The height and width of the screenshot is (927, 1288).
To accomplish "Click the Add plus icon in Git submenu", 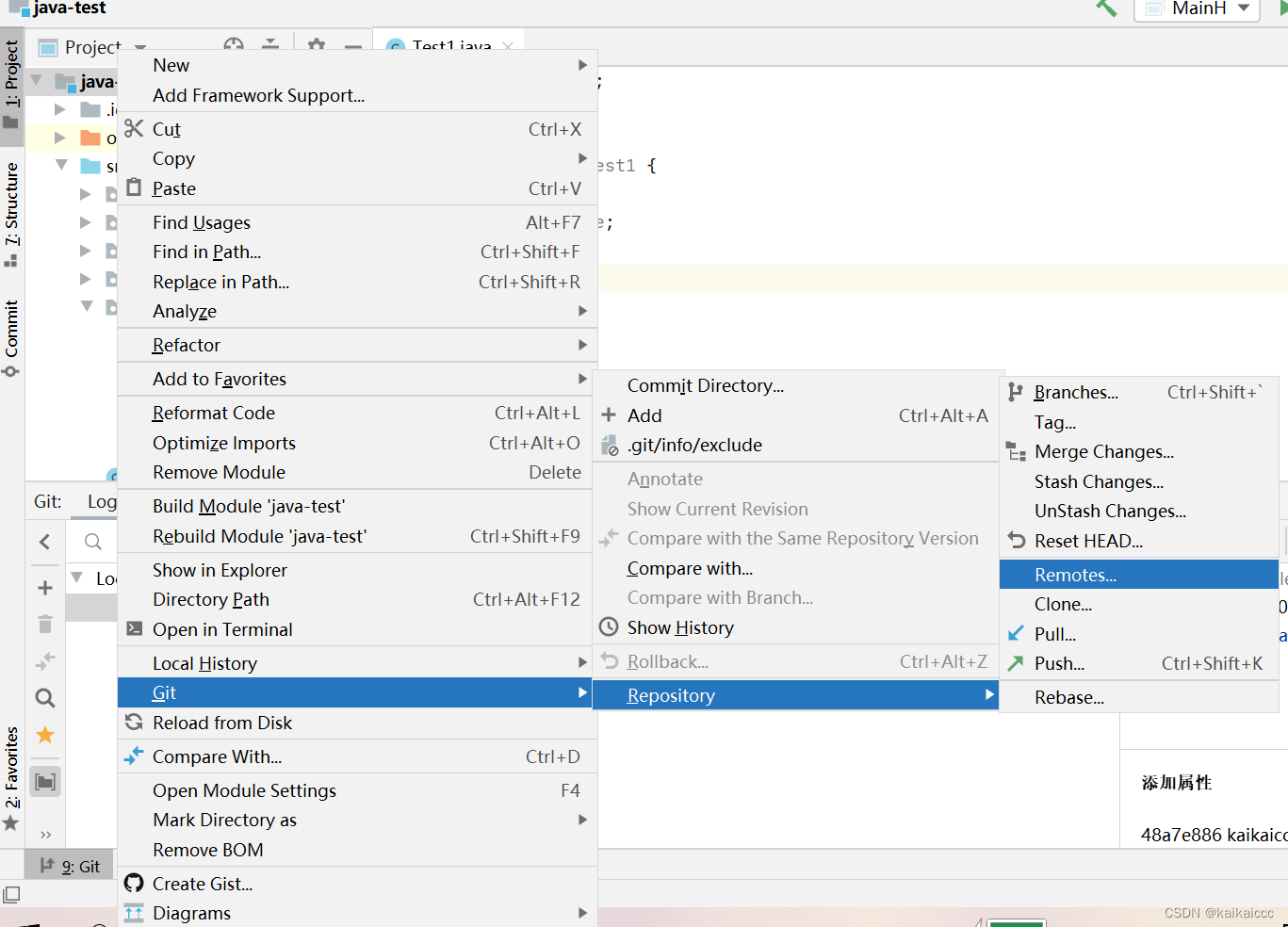I will [609, 415].
